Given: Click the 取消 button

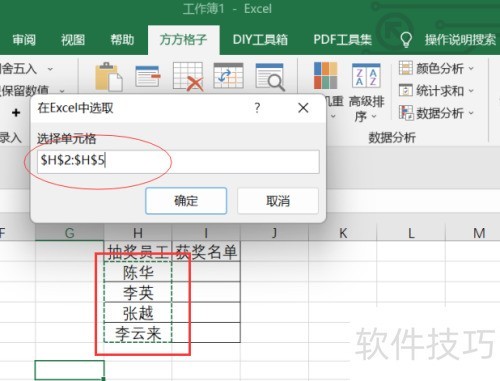Looking at the screenshot, I should click(278, 201).
